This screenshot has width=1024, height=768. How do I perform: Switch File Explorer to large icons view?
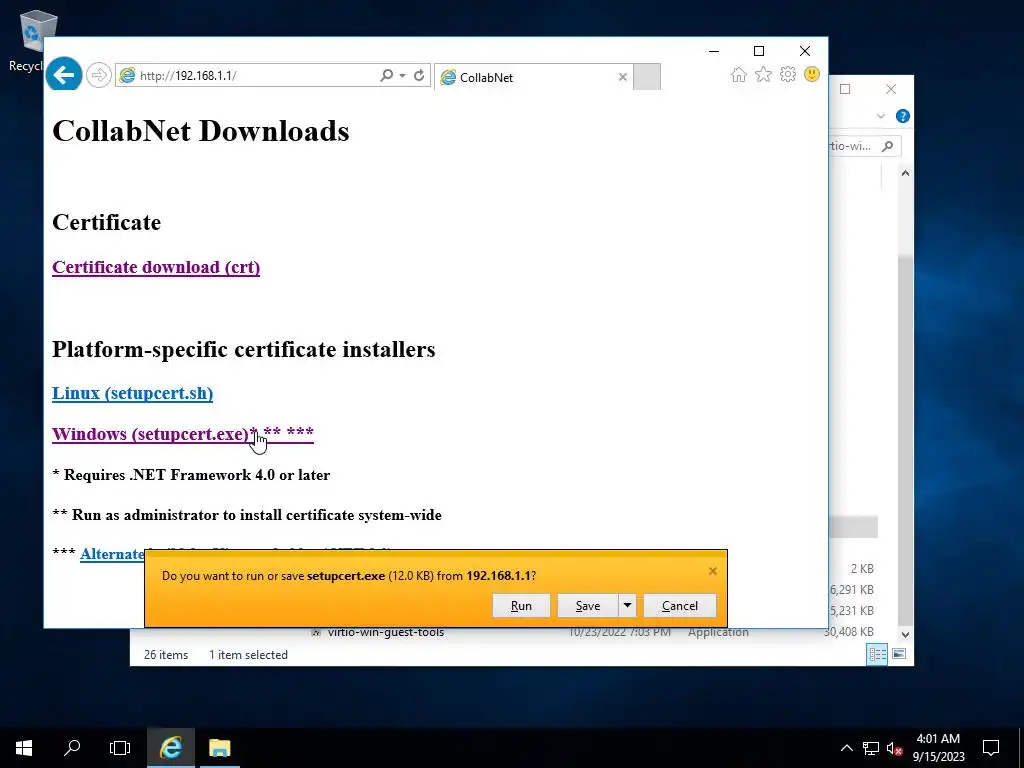(899, 654)
